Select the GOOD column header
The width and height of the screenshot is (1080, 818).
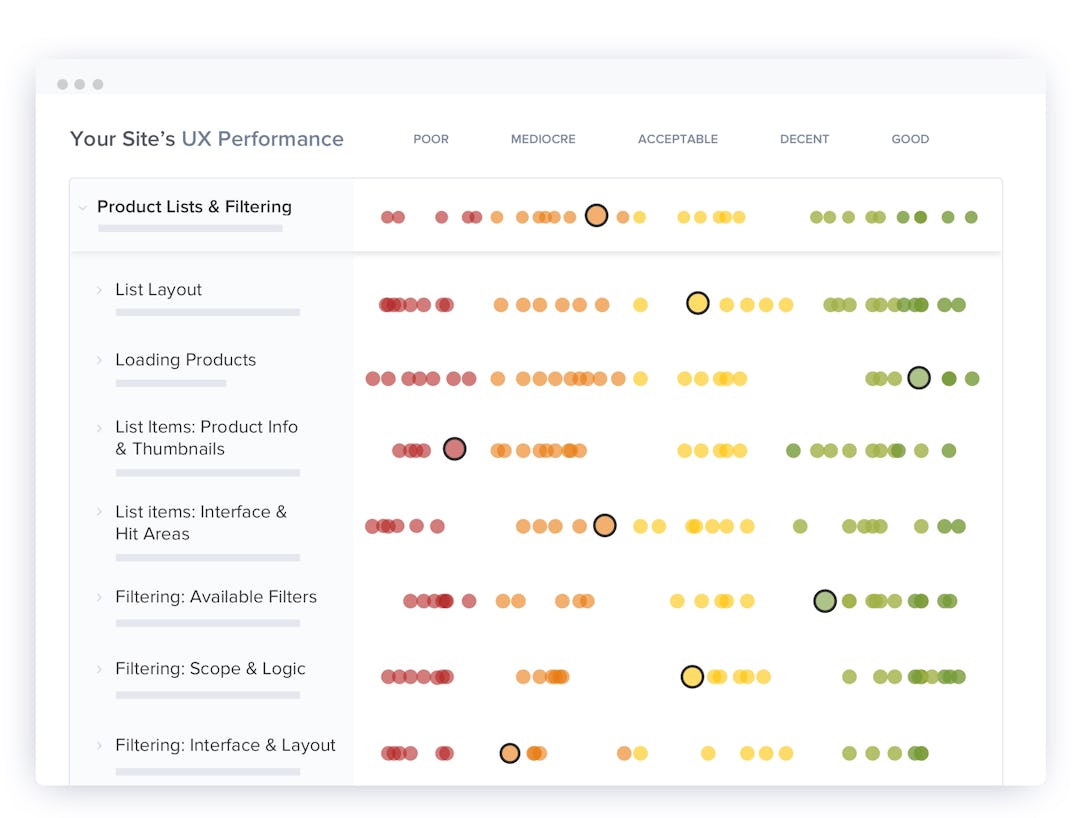coord(910,139)
